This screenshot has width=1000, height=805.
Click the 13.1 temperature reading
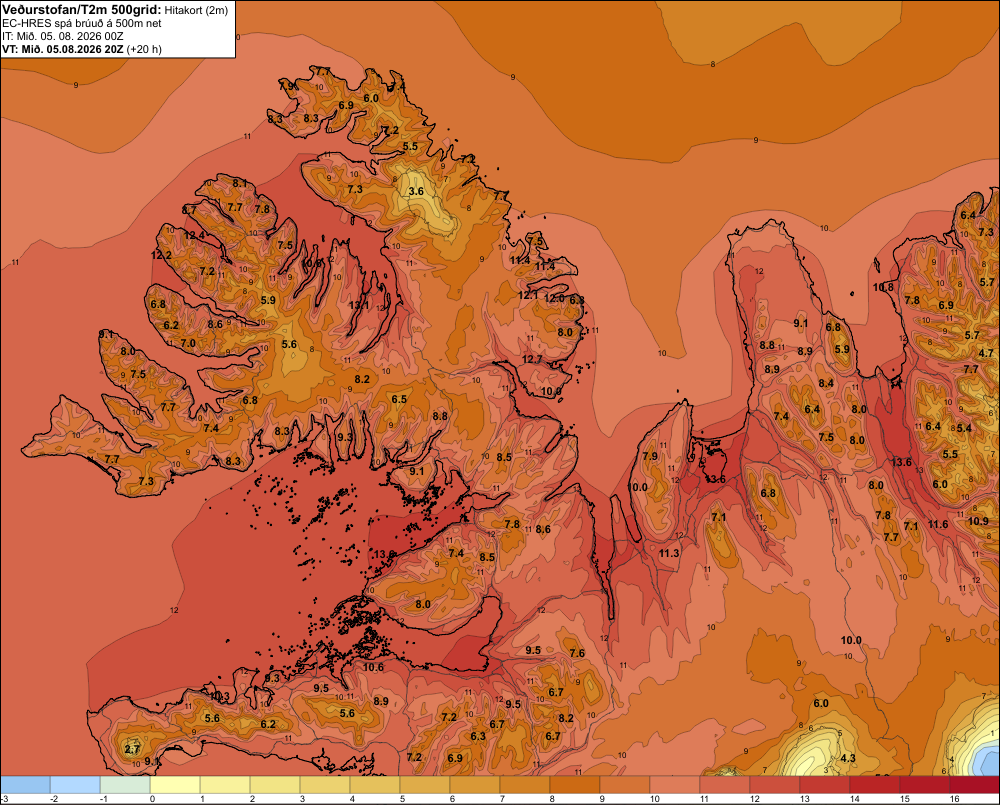click(x=359, y=305)
